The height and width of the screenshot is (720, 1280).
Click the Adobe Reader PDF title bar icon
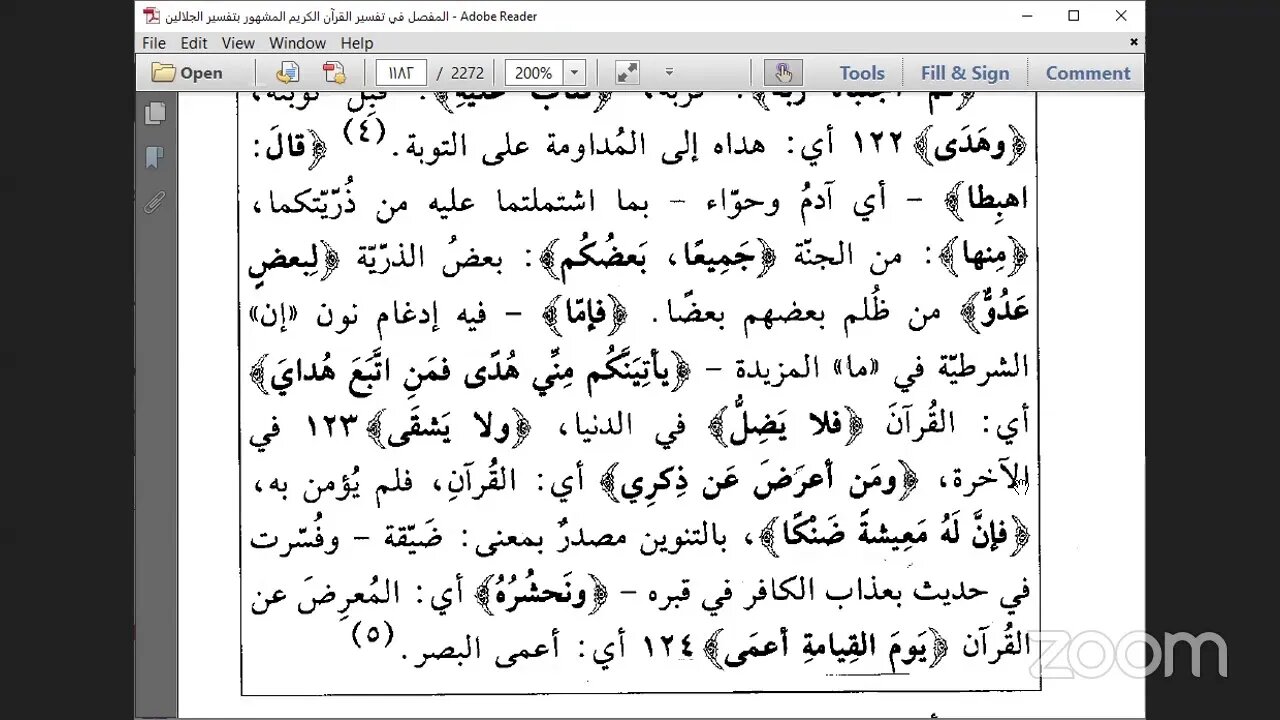tap(151, 16)
